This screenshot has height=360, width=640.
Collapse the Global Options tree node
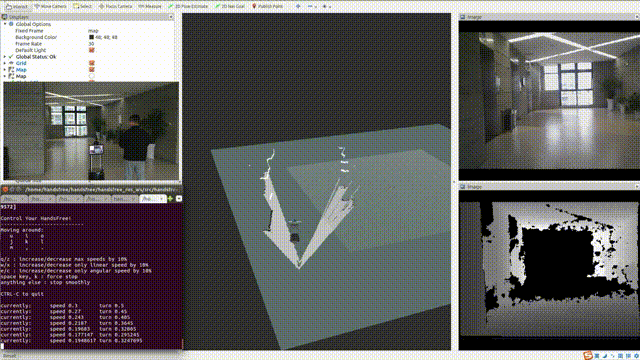point(5,24)
